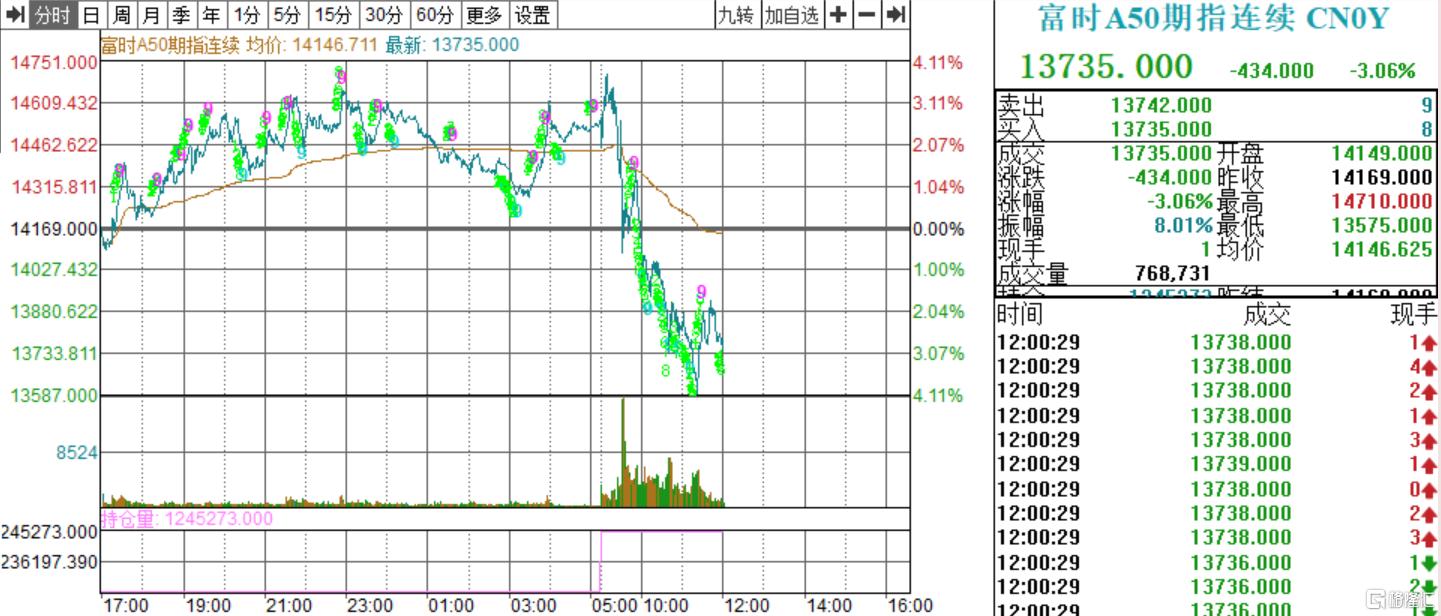Viewport: 1441px width, 616px height.
Task: Click the 富时A50期指连续 CN0Y title
Action: pos(1215,18)
